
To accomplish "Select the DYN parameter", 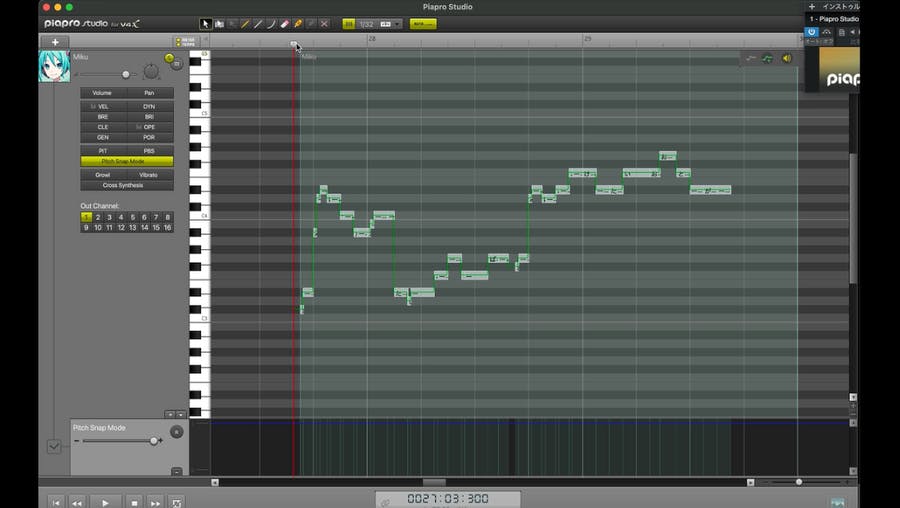I will [149, 106].
